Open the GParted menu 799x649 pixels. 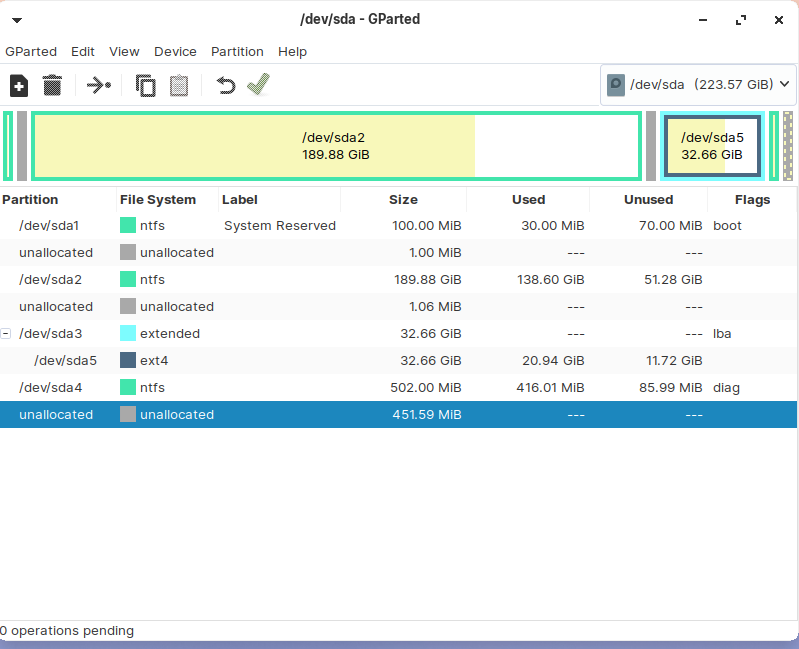pos(31,51)
